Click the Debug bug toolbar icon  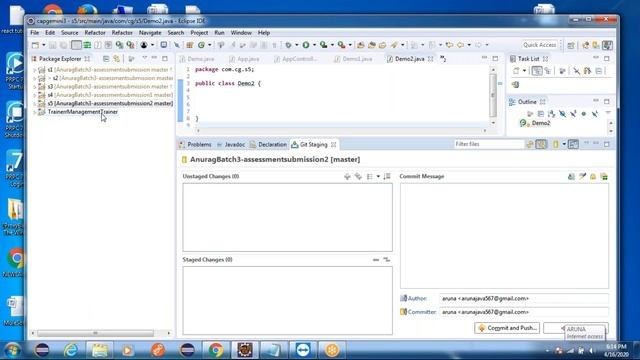coord(288,45)
